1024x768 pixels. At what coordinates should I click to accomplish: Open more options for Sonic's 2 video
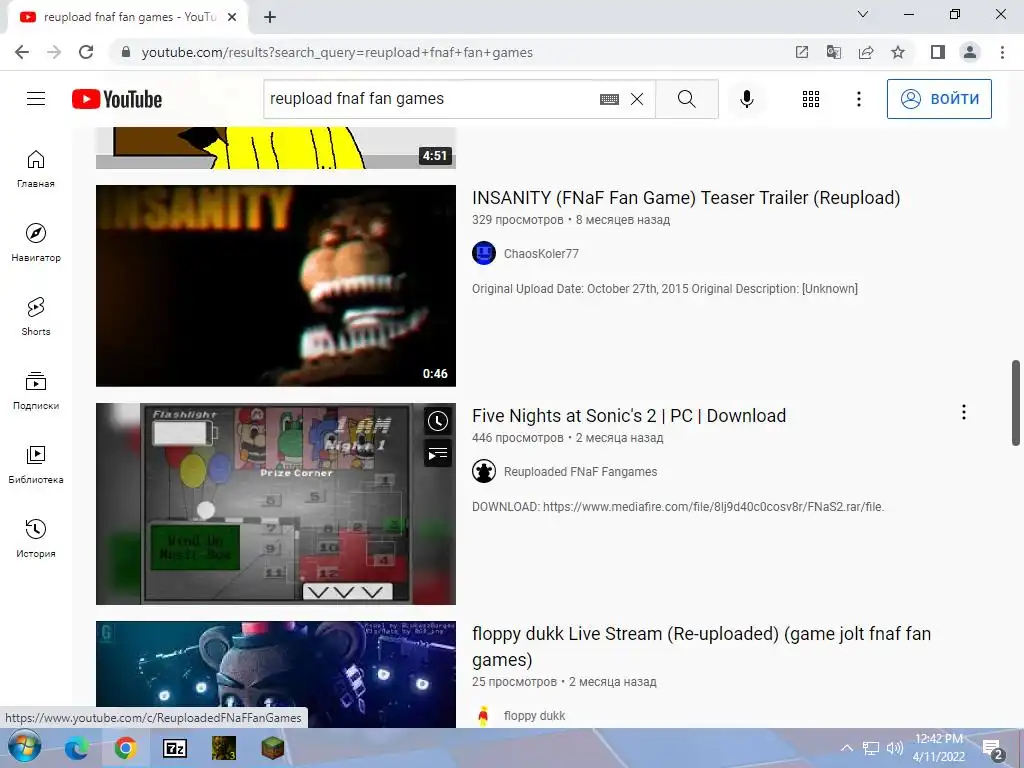(x=963, y=412)
